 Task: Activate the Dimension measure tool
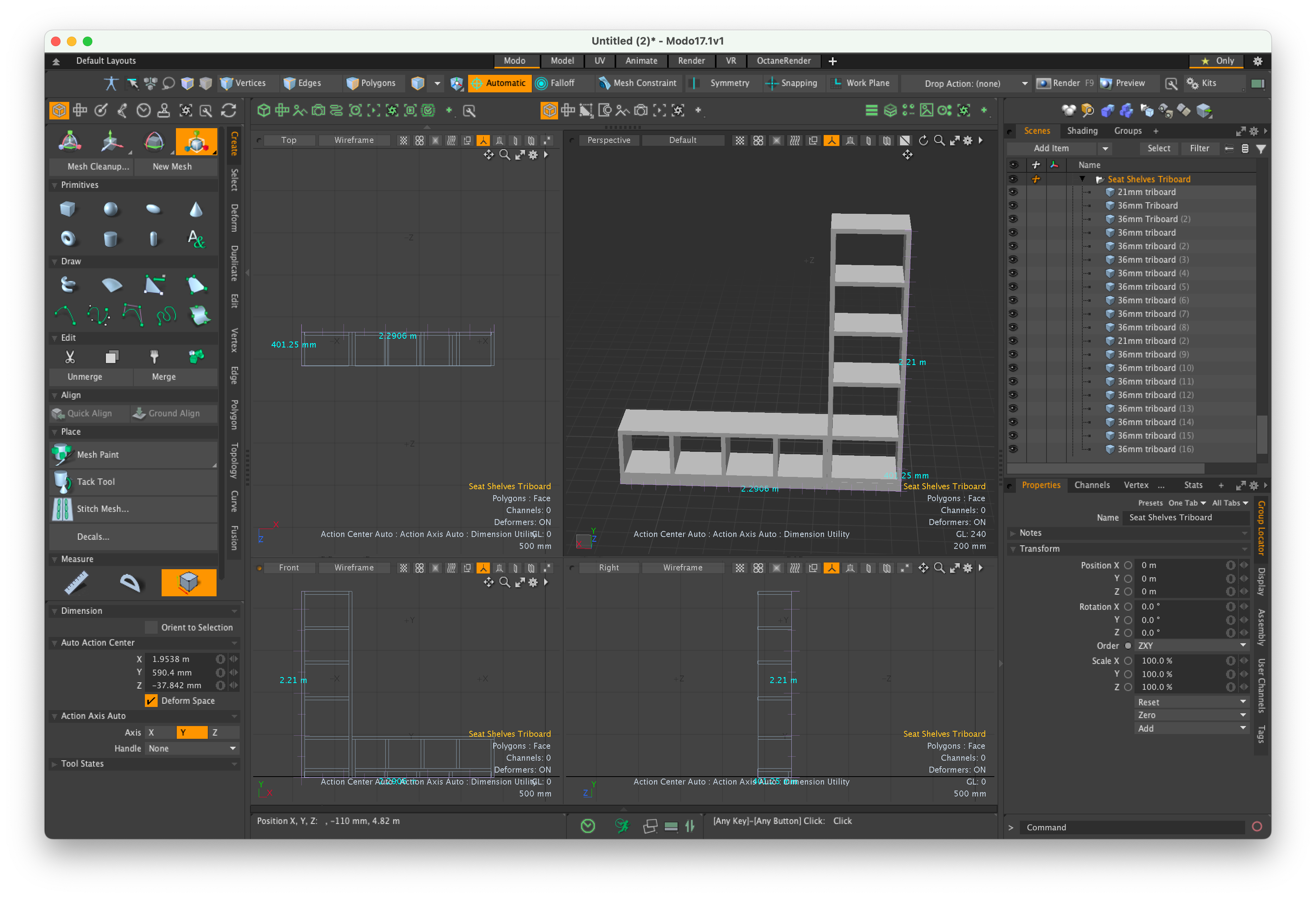click(x=189, y=583)
